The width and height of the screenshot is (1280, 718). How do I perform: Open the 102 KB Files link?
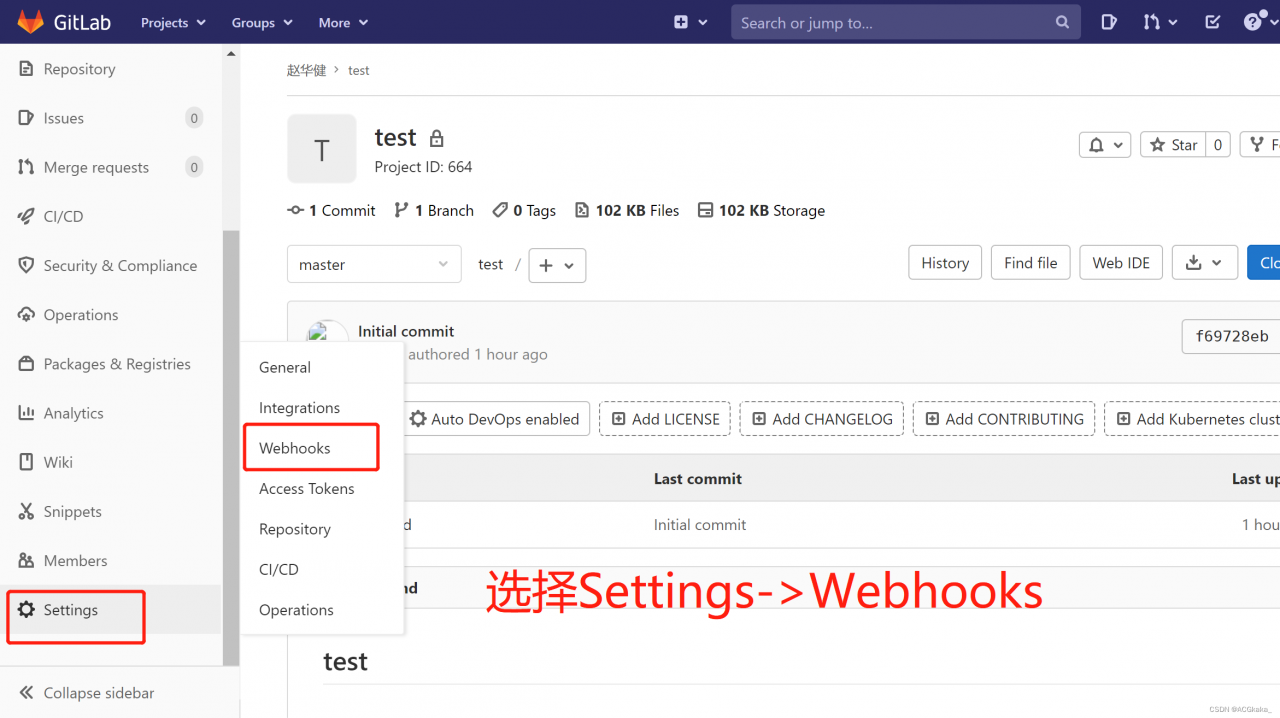pos(627,210)
